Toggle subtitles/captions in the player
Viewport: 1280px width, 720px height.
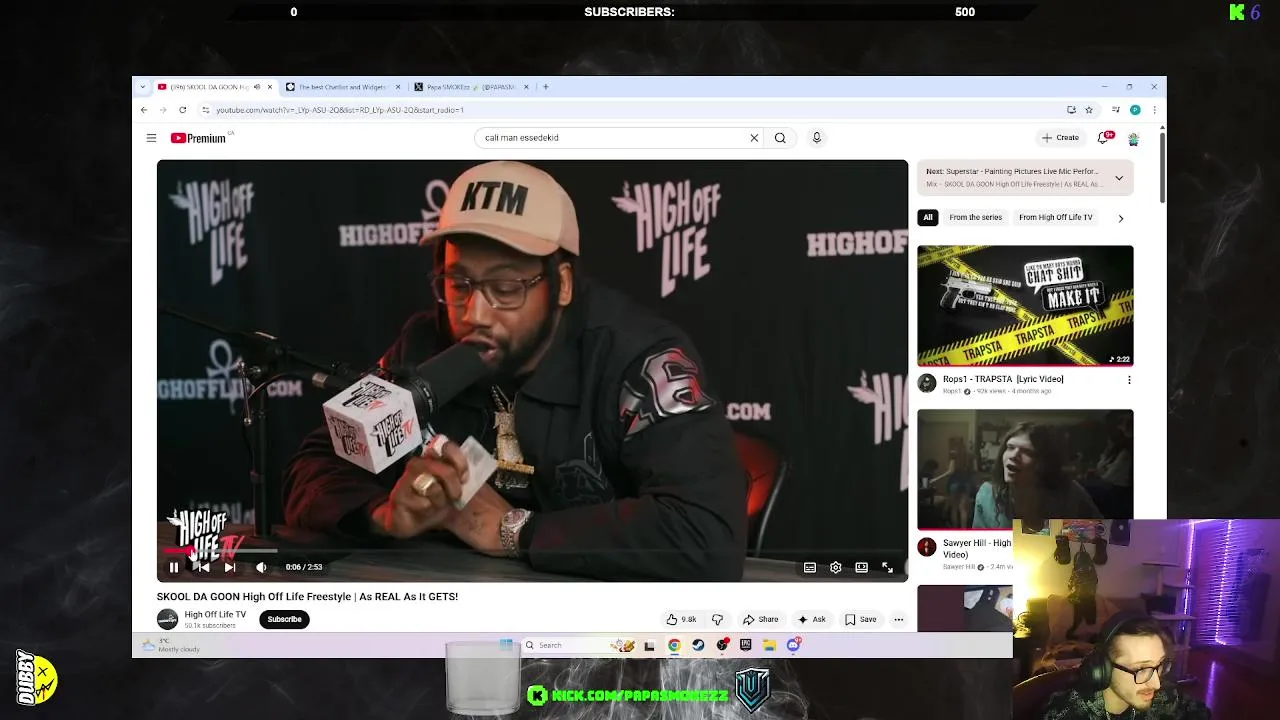810,567
